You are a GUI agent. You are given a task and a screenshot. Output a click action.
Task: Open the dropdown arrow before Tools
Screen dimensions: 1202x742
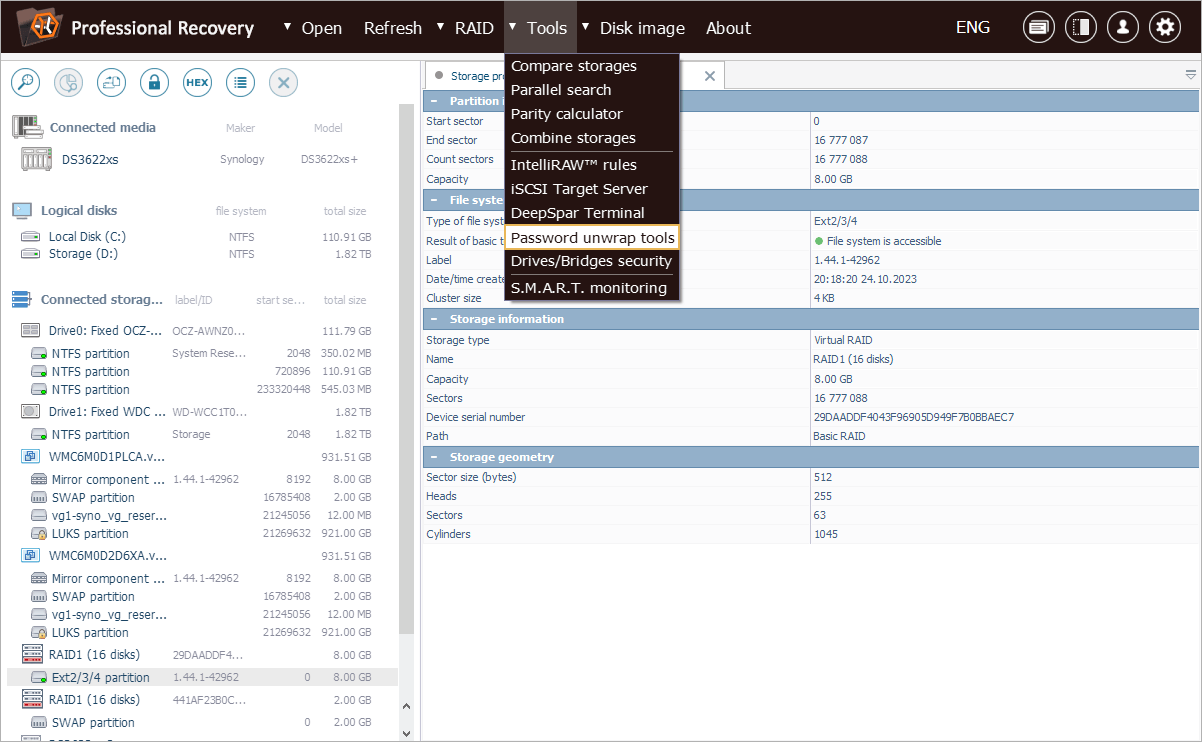[513, 27]
